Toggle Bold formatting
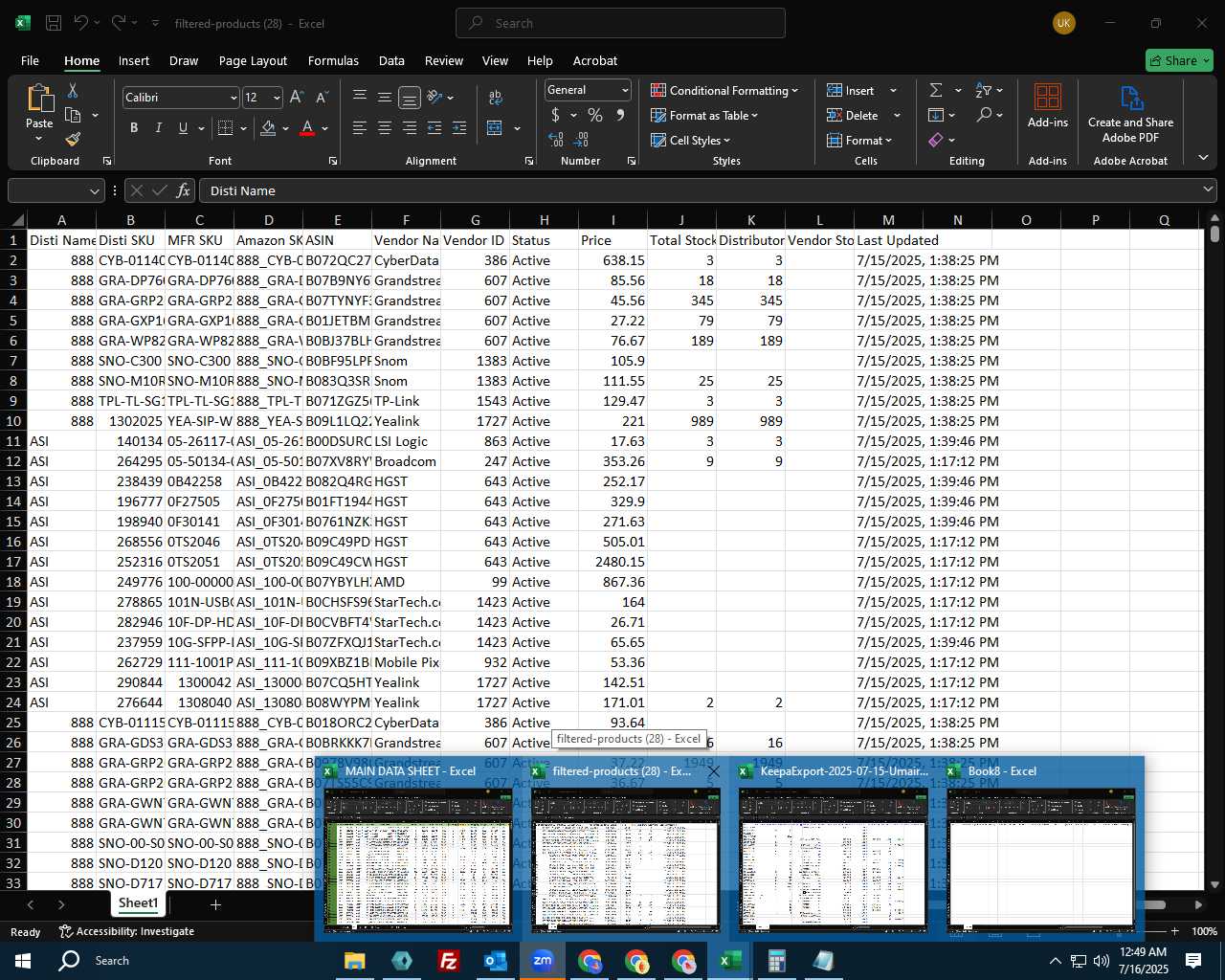The width and height of the screenshot is (1225, 980). coord(134,128)
